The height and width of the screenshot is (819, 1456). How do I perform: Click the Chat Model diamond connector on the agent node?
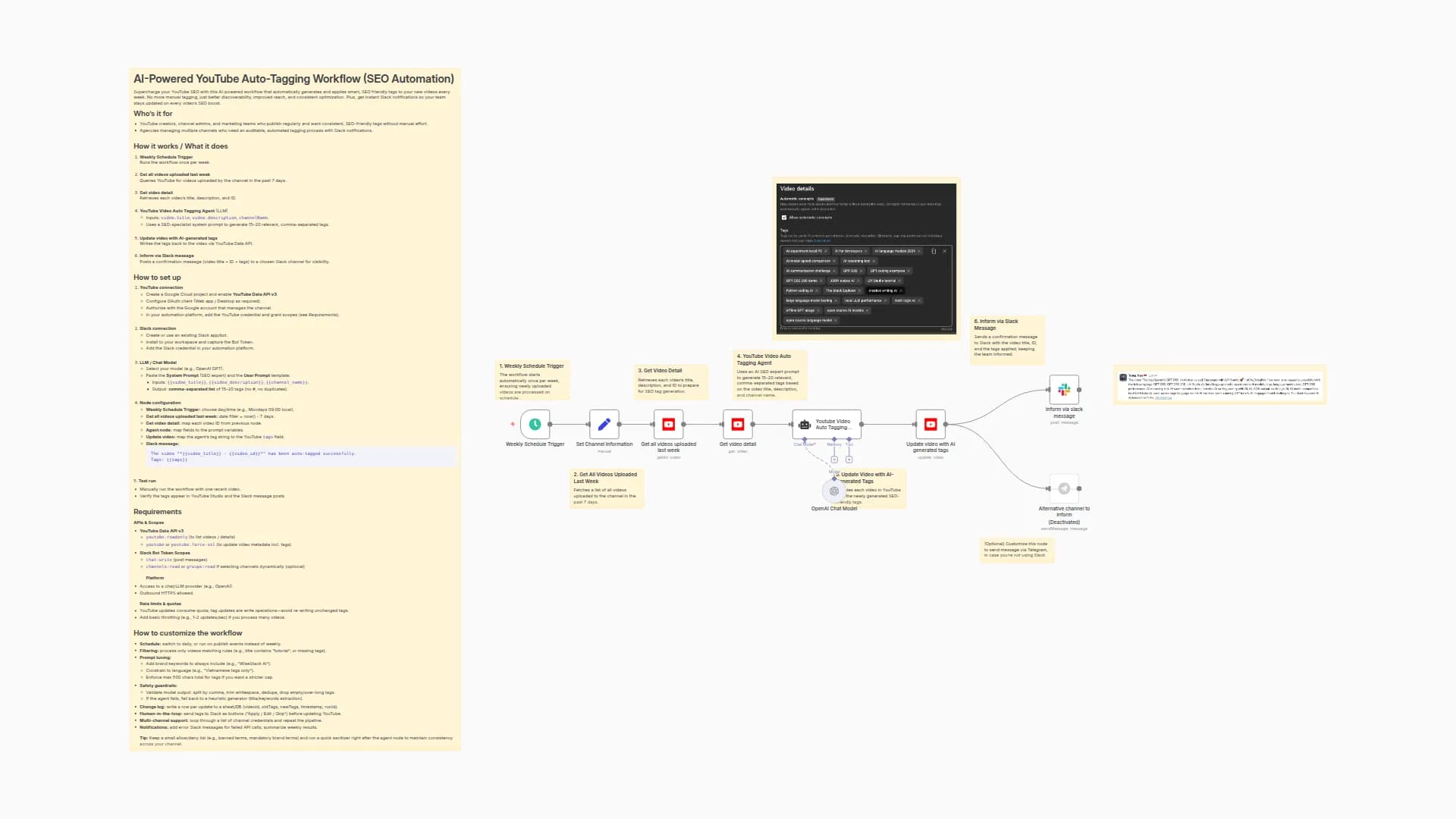[805, 438]
